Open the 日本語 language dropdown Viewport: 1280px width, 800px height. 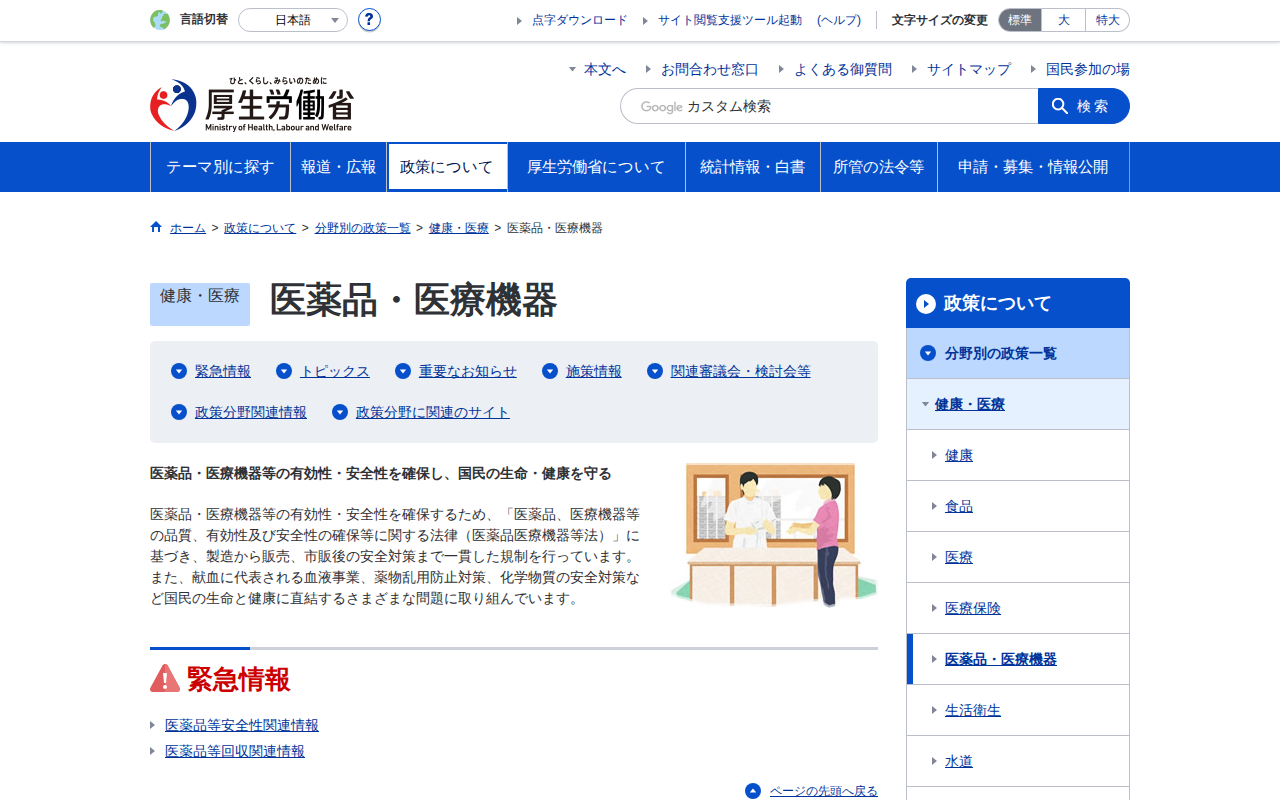(x=293, y=20)
